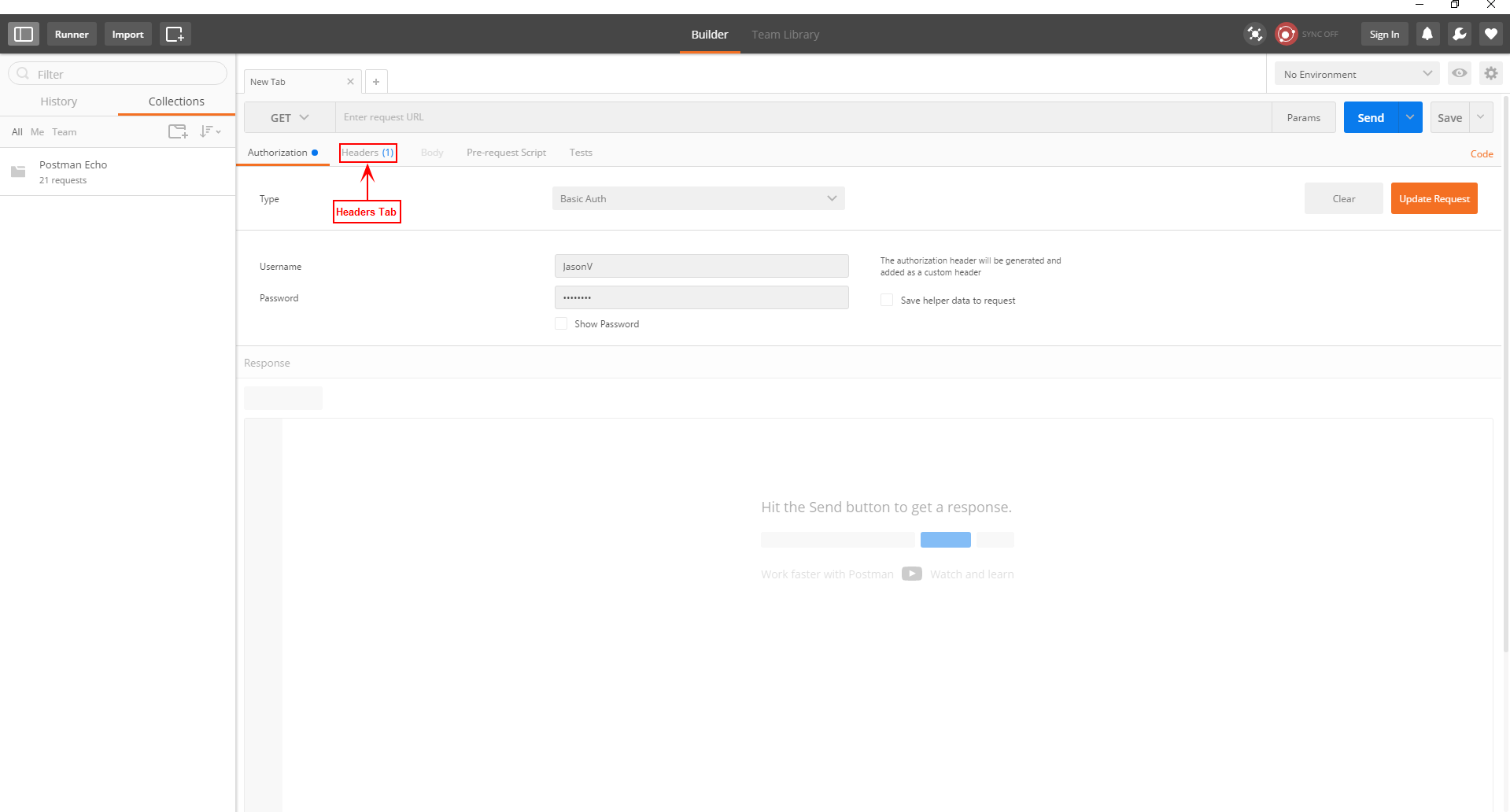Close the New Tab request tab
Viewport: 1510px width, 812px height.
(x=350, y=82)
